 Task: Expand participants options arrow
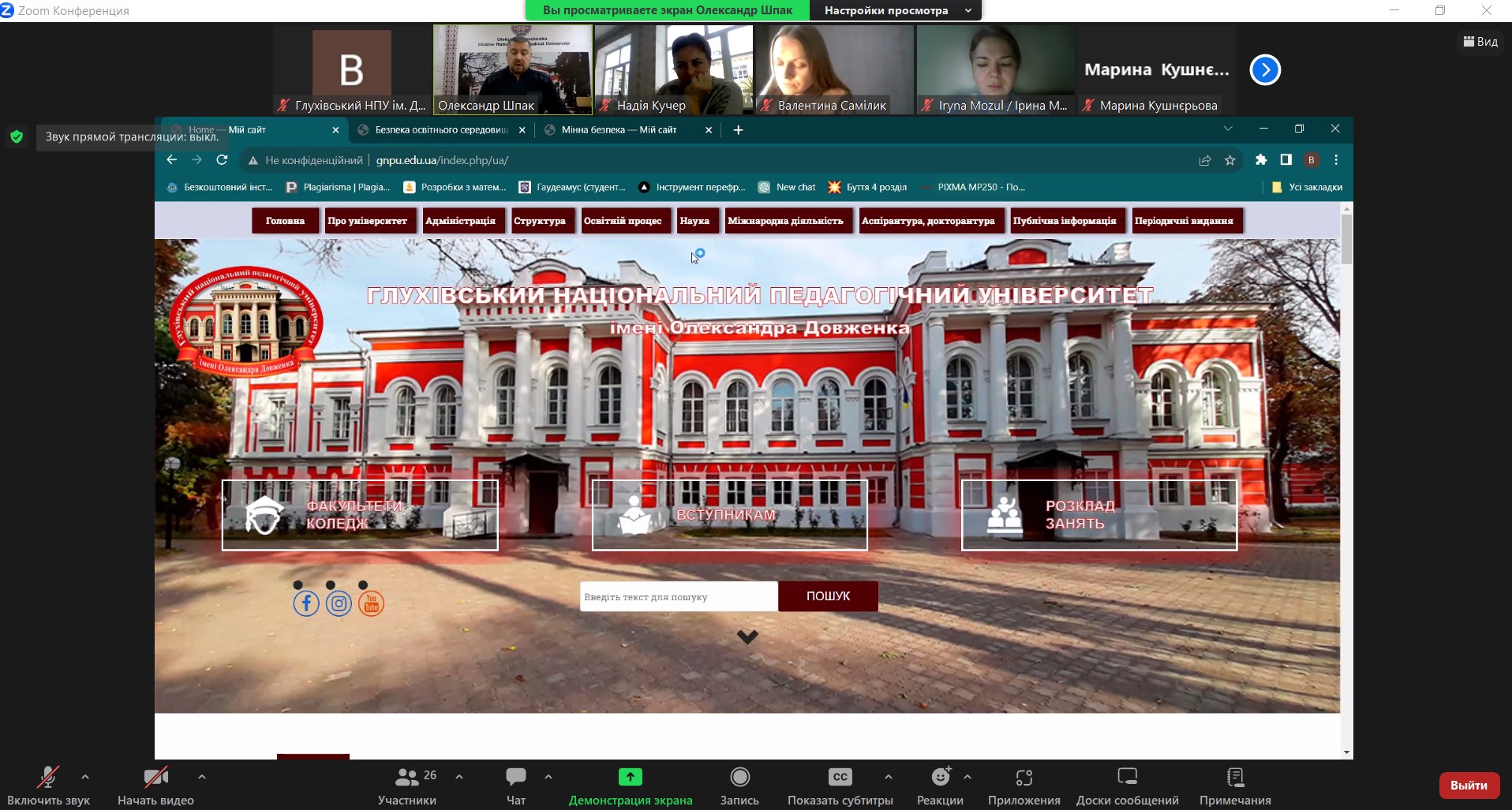(x=459, y=777)
